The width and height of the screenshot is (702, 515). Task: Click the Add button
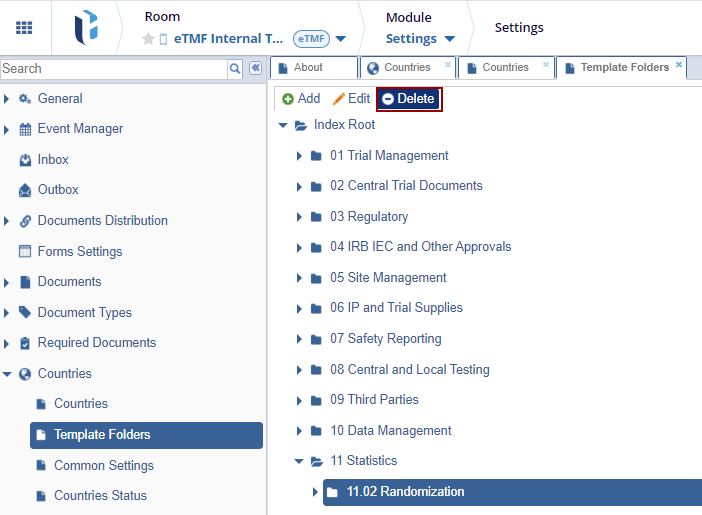[x=301, y=99]
